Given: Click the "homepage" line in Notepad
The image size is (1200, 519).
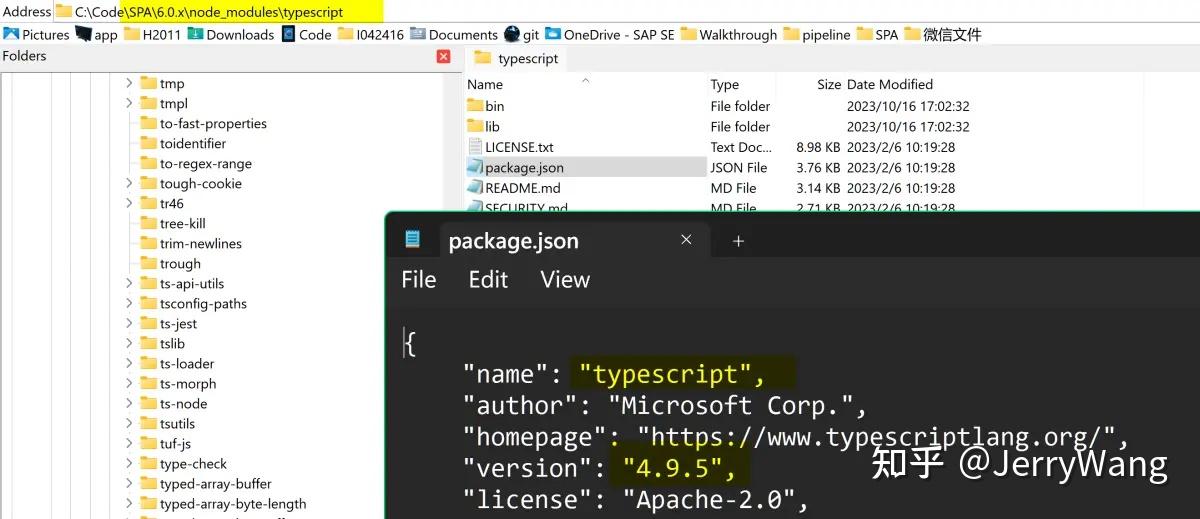Looking at the screenshot, I should click(x=796, y=436).
